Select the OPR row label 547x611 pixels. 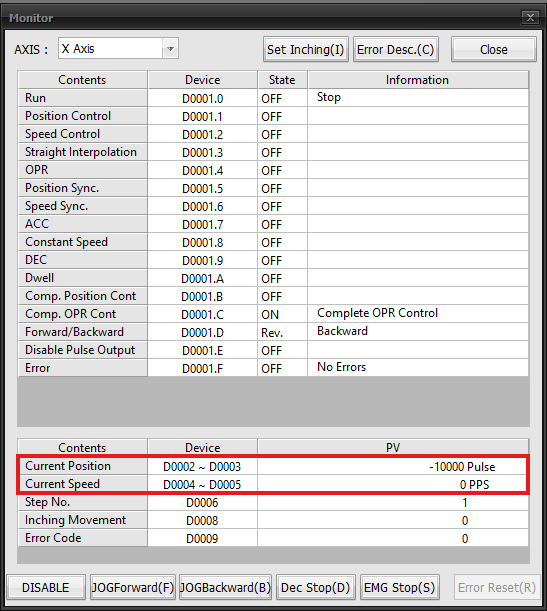tap(83, 170)
